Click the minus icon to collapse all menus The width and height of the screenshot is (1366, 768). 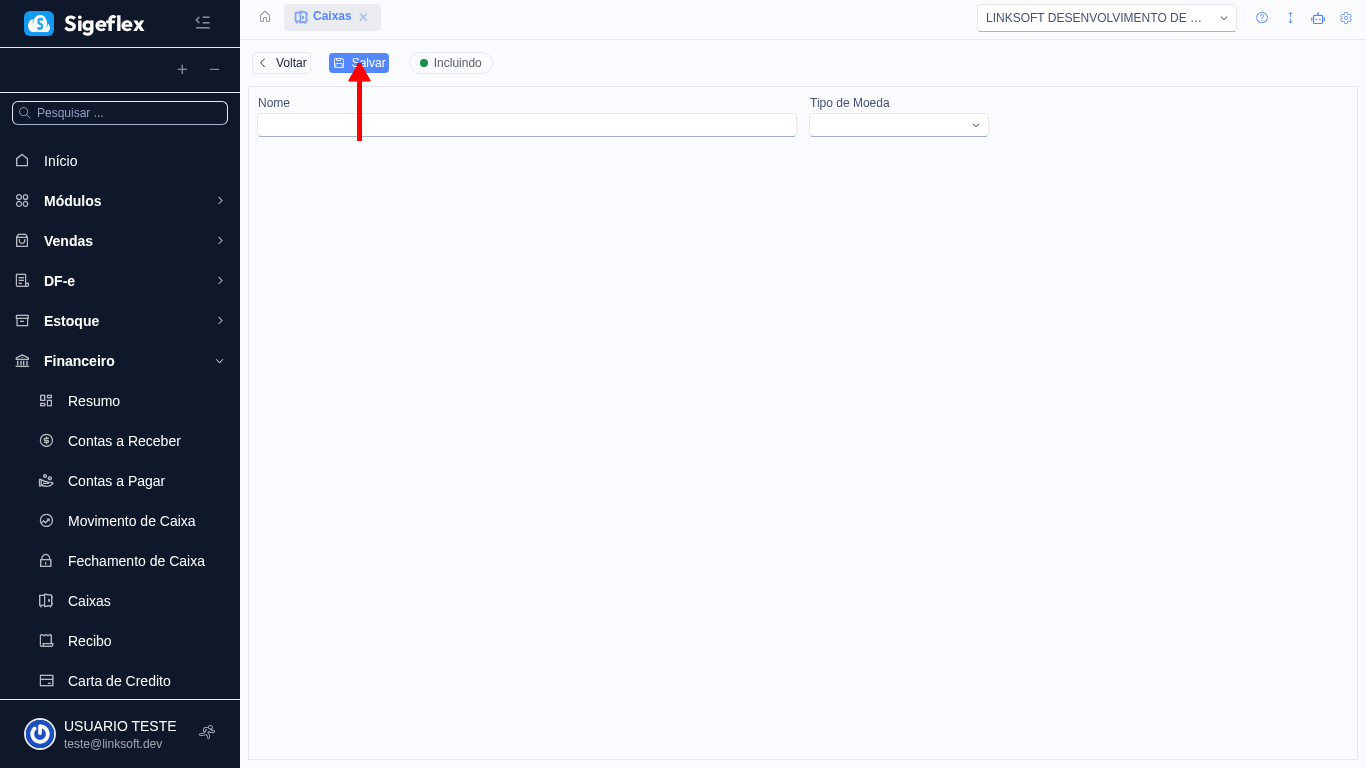point(214,70)
